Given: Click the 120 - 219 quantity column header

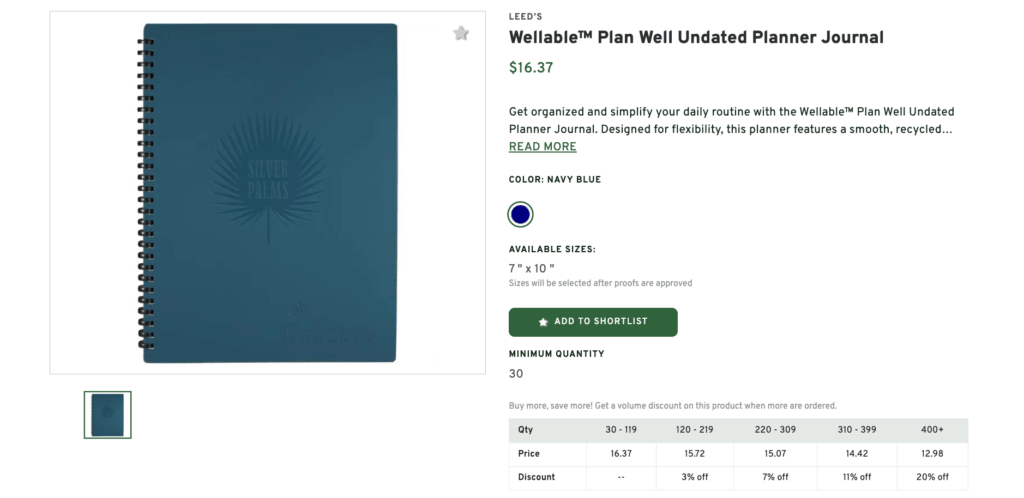Looking at the screenshot, I should [696, 430].
